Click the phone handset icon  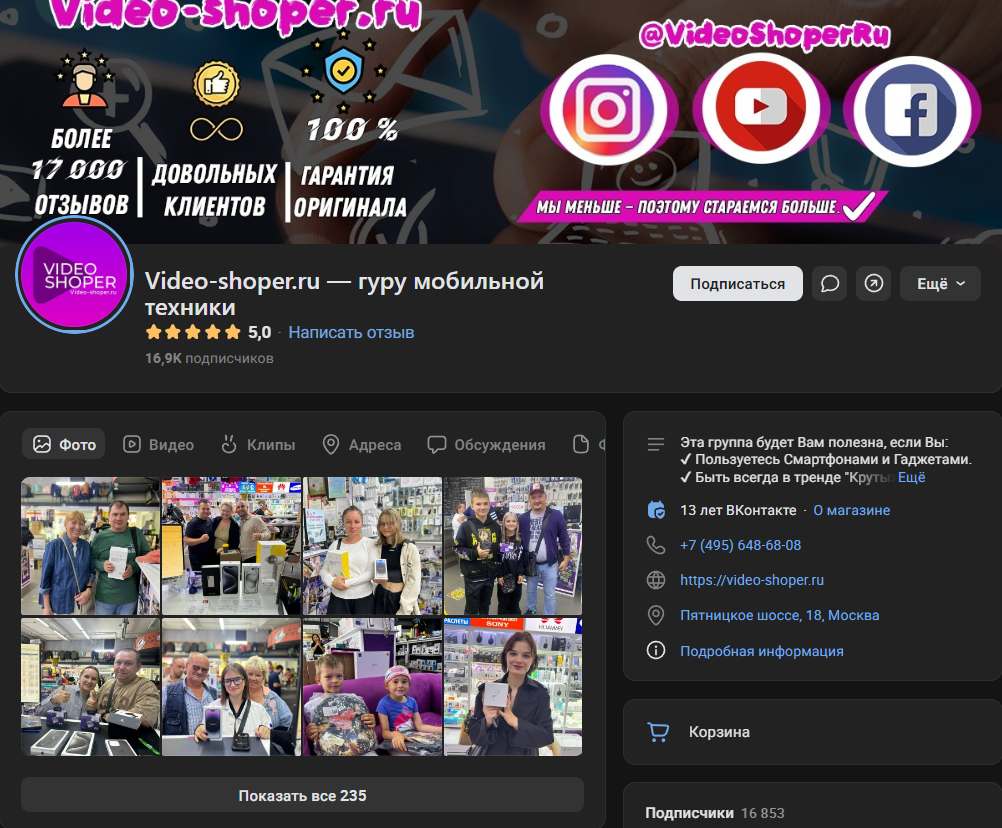point(656,545)
